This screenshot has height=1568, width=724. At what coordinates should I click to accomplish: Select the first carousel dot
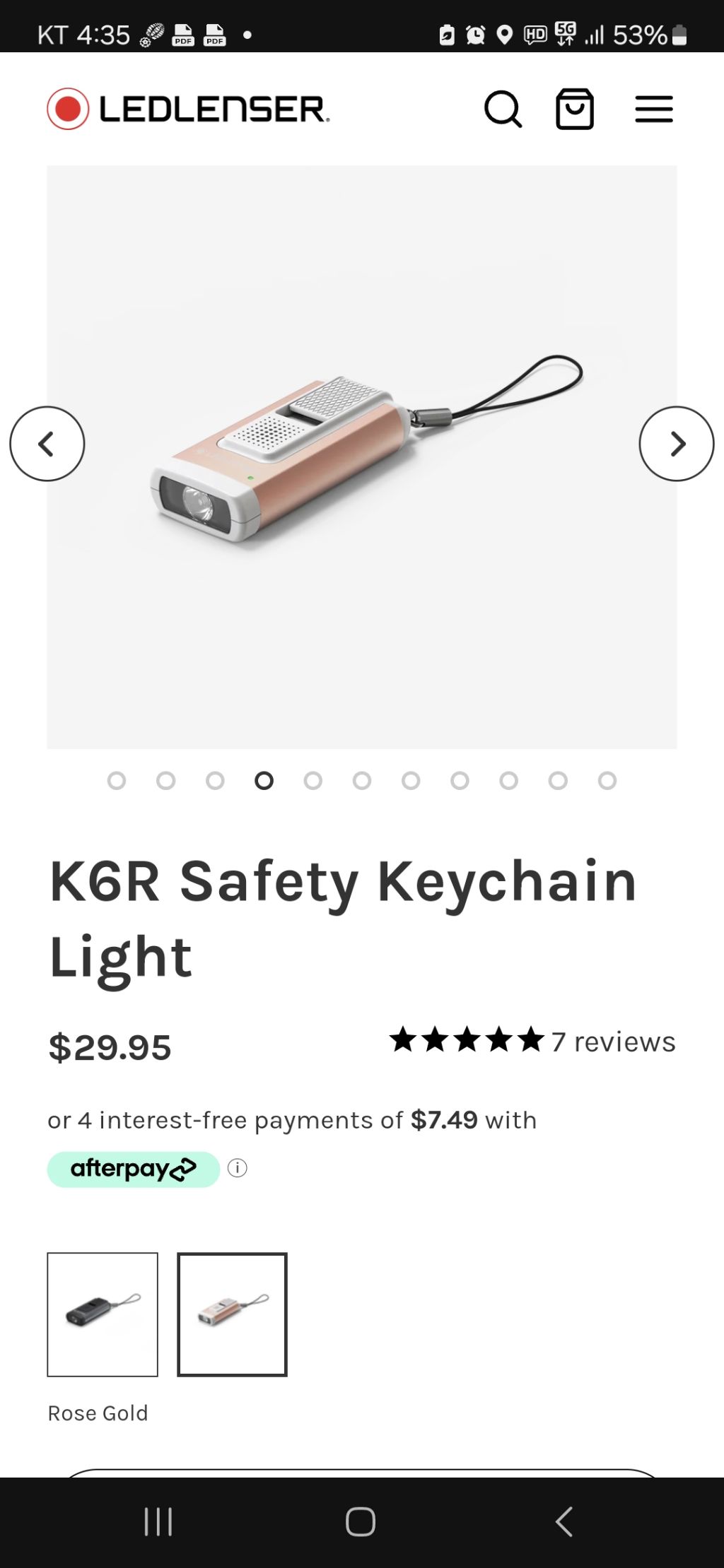[x=117, y=780]
